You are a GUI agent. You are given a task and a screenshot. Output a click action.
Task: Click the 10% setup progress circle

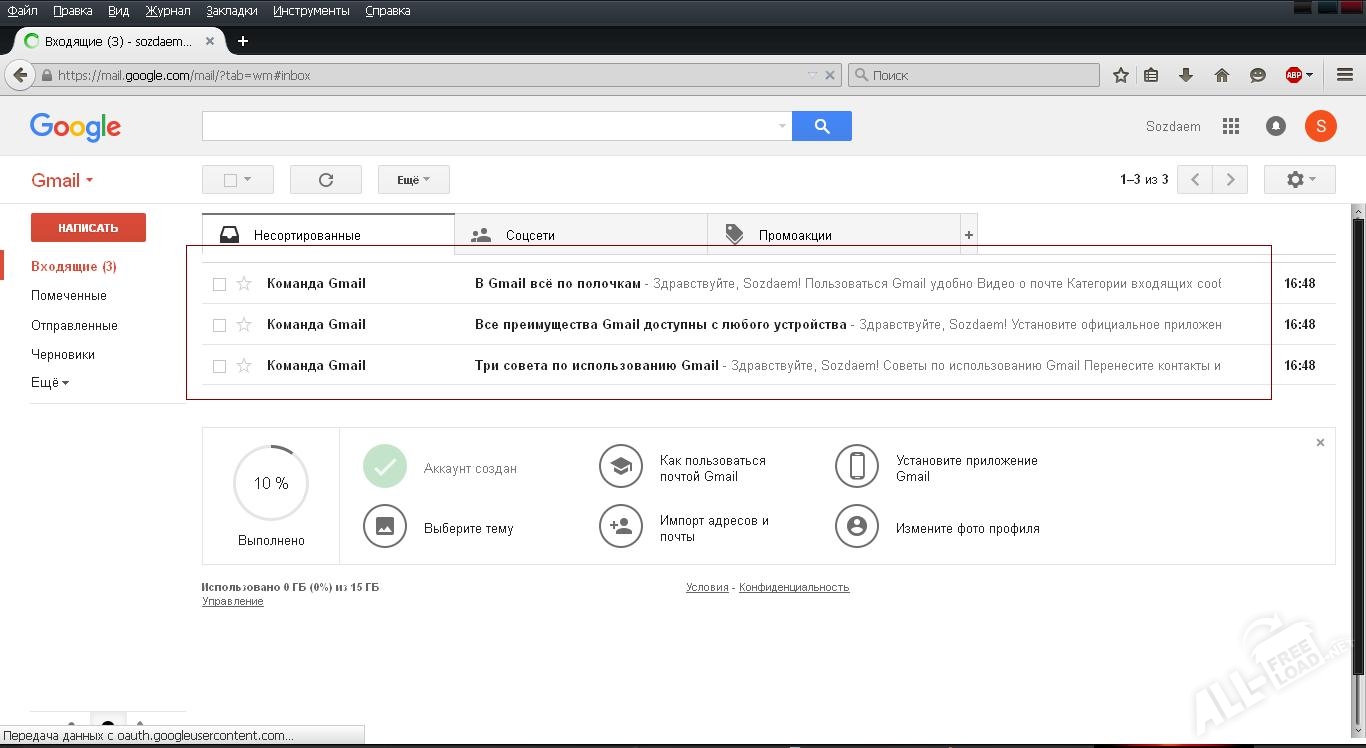click(270, 483)
